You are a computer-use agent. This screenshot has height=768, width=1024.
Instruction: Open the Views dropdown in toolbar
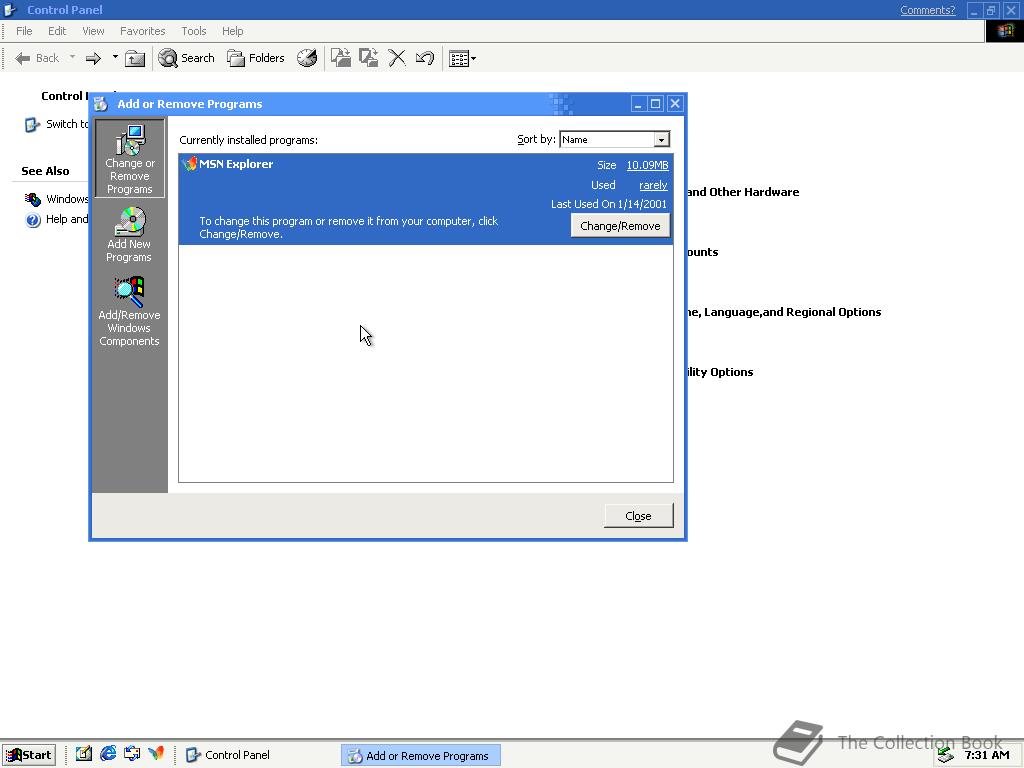pos(462,58)
